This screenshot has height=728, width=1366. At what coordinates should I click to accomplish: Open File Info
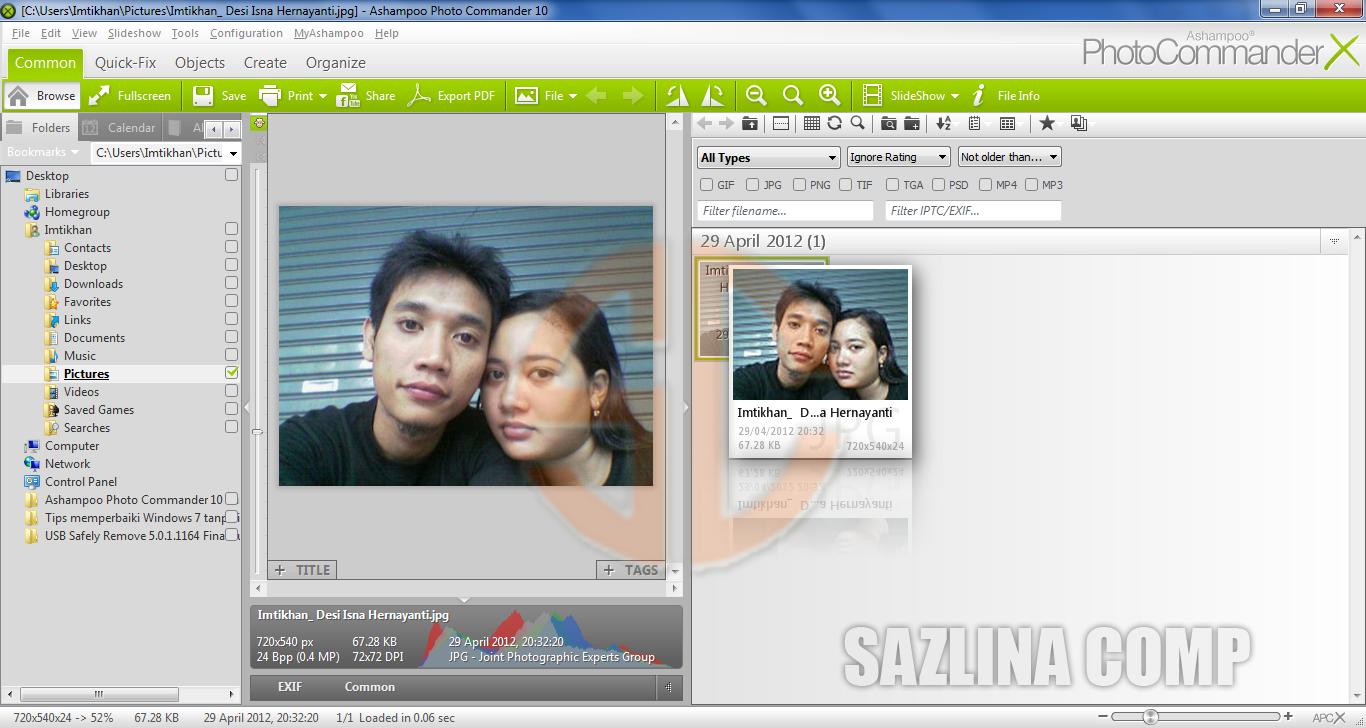click(x=1006, y=96)
